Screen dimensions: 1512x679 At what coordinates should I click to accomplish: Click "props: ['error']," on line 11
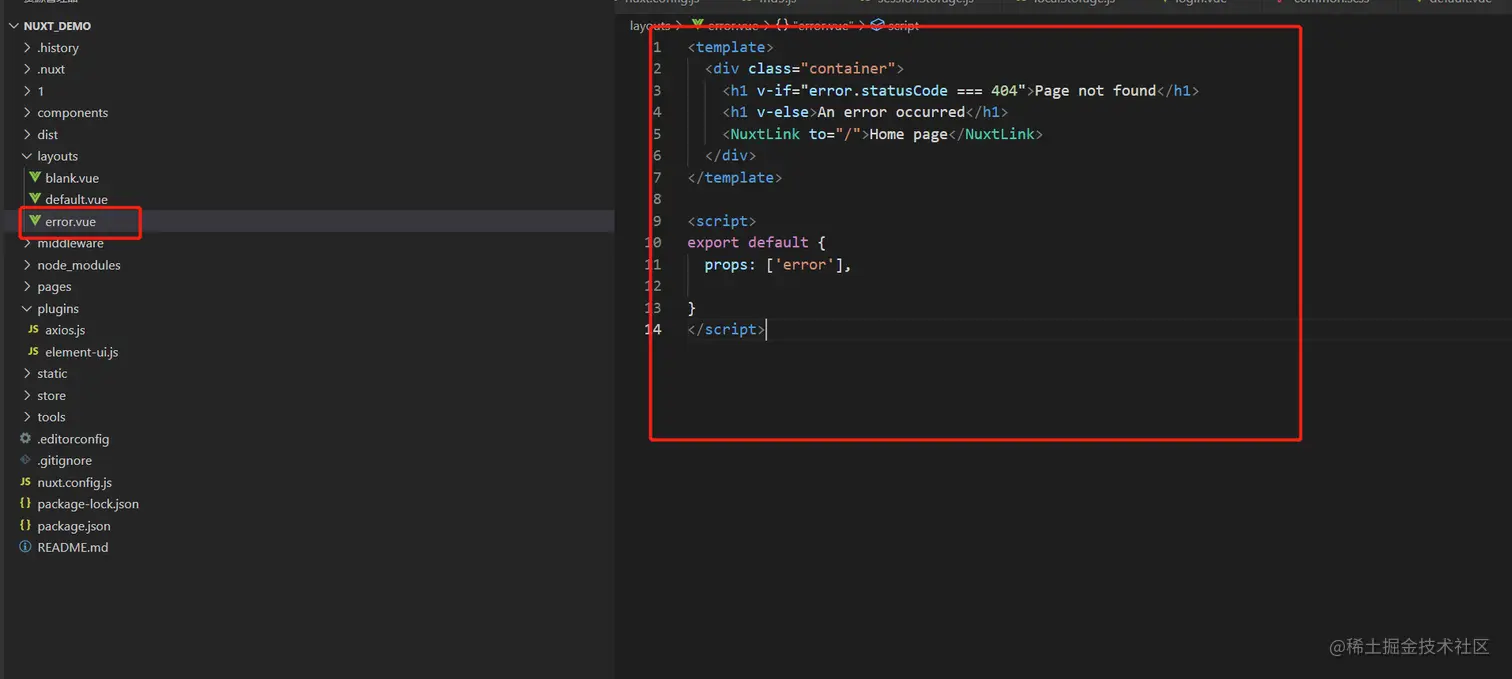point(778,265)
